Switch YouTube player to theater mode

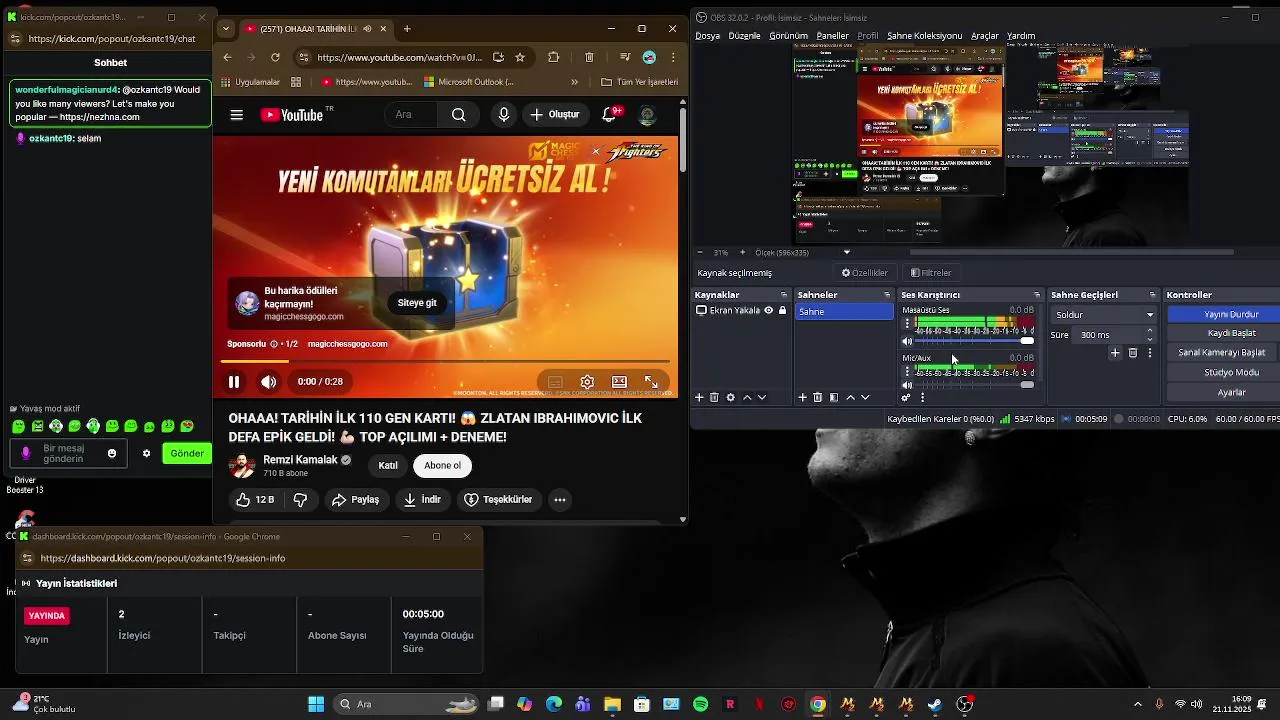coord(619,382)
